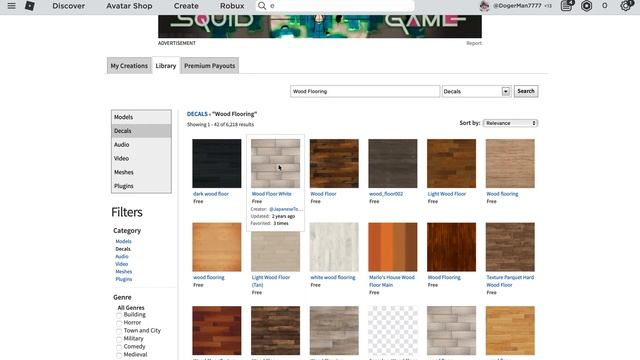Open Mario's House Wood Floor Main thumbnail

click(x=393, y=247)
